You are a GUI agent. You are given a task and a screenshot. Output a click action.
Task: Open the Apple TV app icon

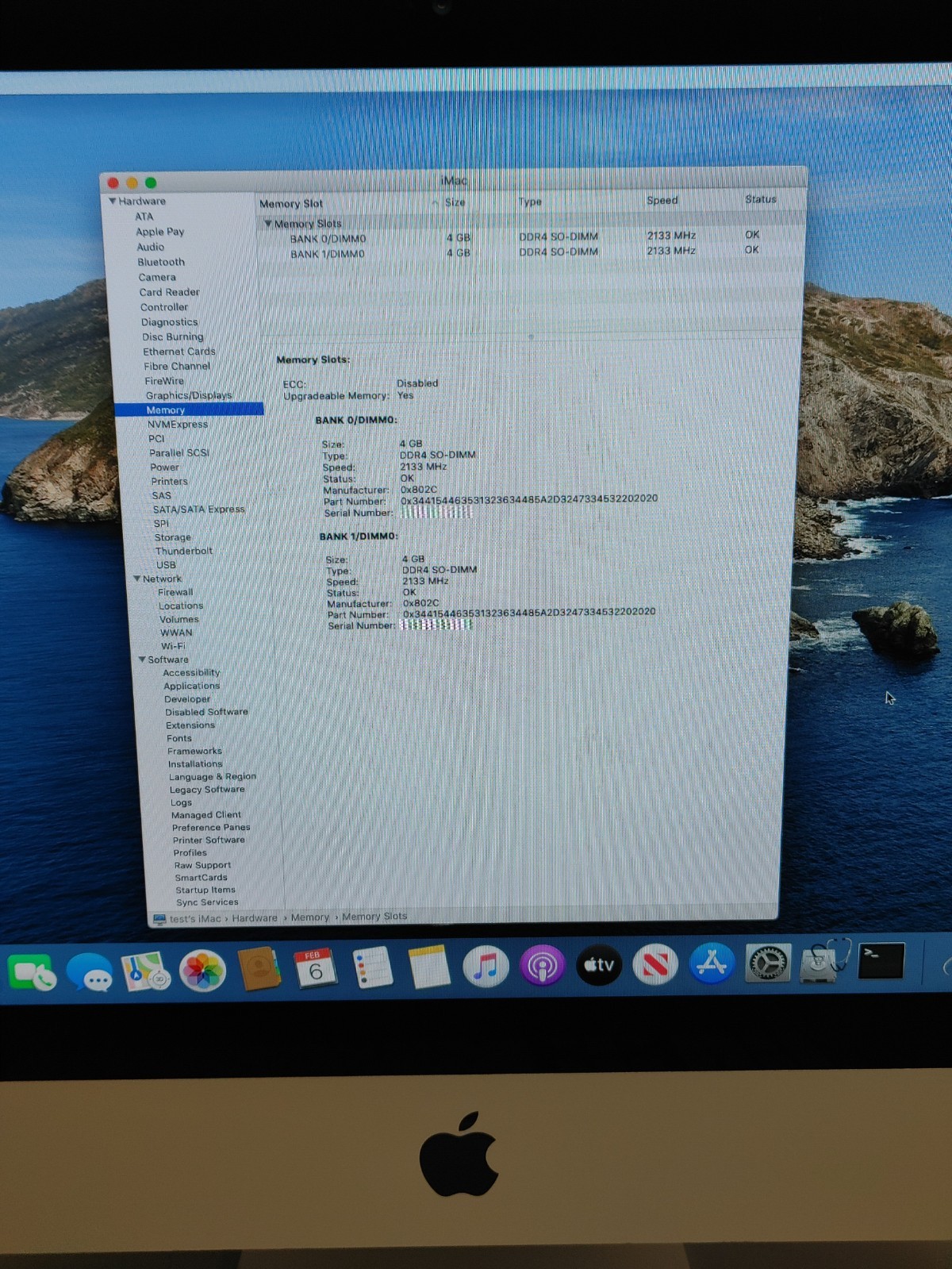point(599,965)
